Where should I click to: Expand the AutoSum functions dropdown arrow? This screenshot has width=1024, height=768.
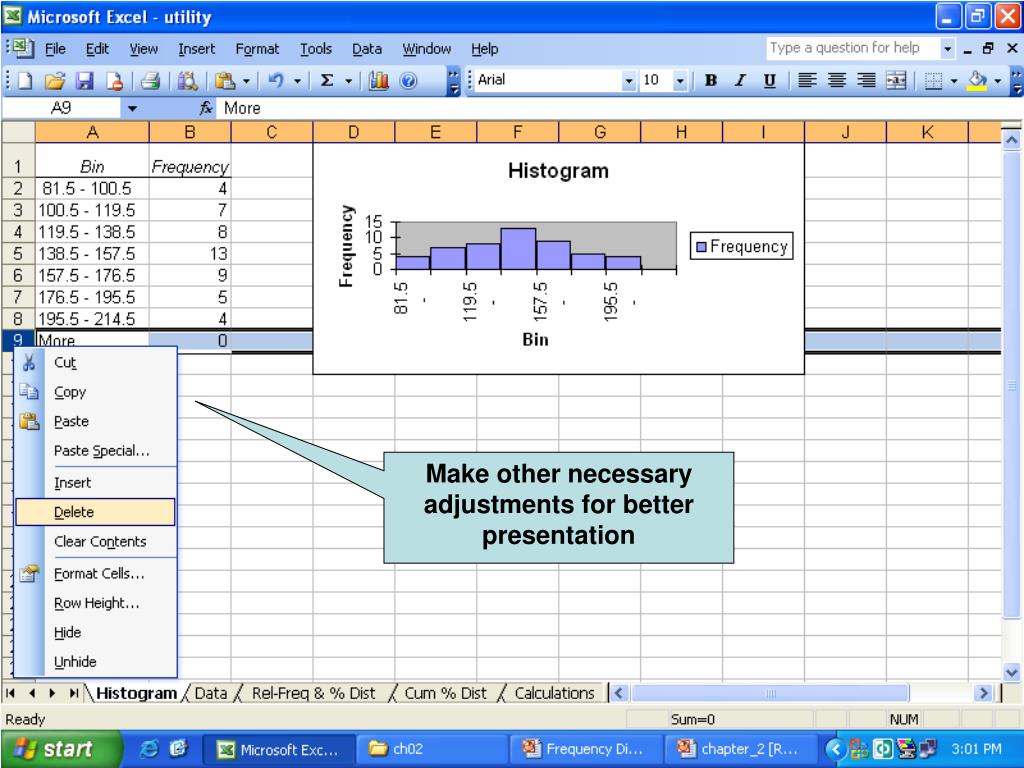tap(349, 81)
